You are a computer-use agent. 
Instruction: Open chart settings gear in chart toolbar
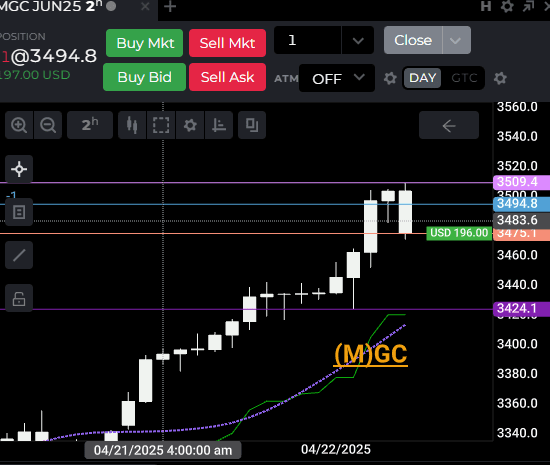pyautogui.click(x=190, y=125)
